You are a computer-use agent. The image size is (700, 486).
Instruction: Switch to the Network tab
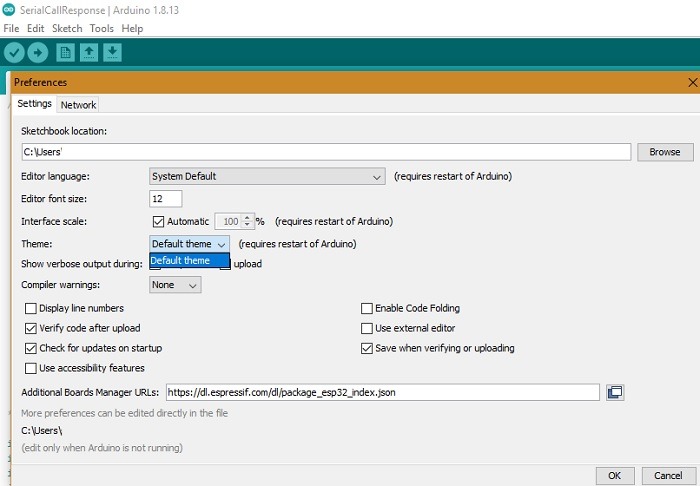pyautogui.click(x=78, y=105)
